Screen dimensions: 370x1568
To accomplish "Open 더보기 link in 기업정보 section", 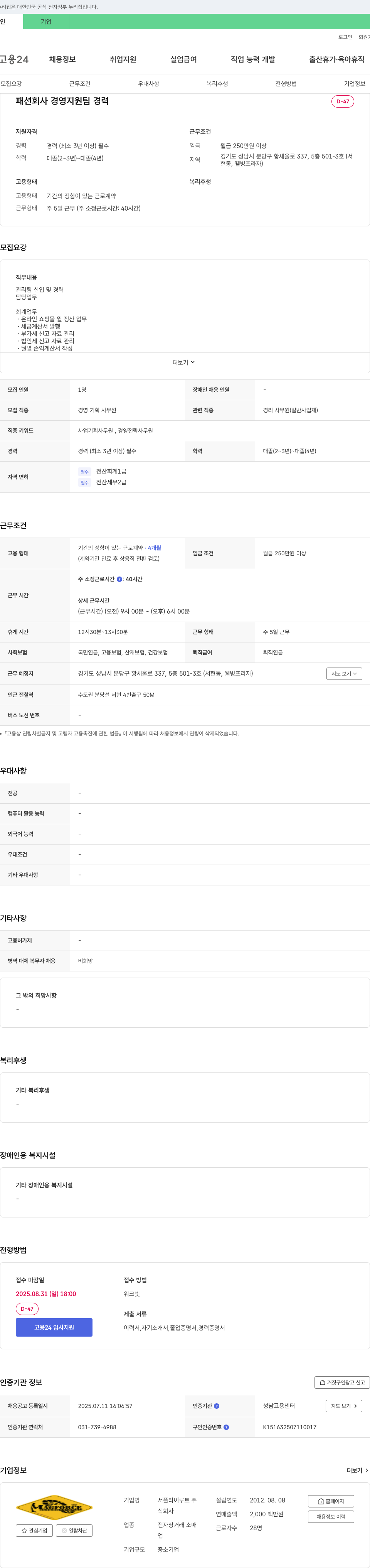I will tap(357, 1470).
